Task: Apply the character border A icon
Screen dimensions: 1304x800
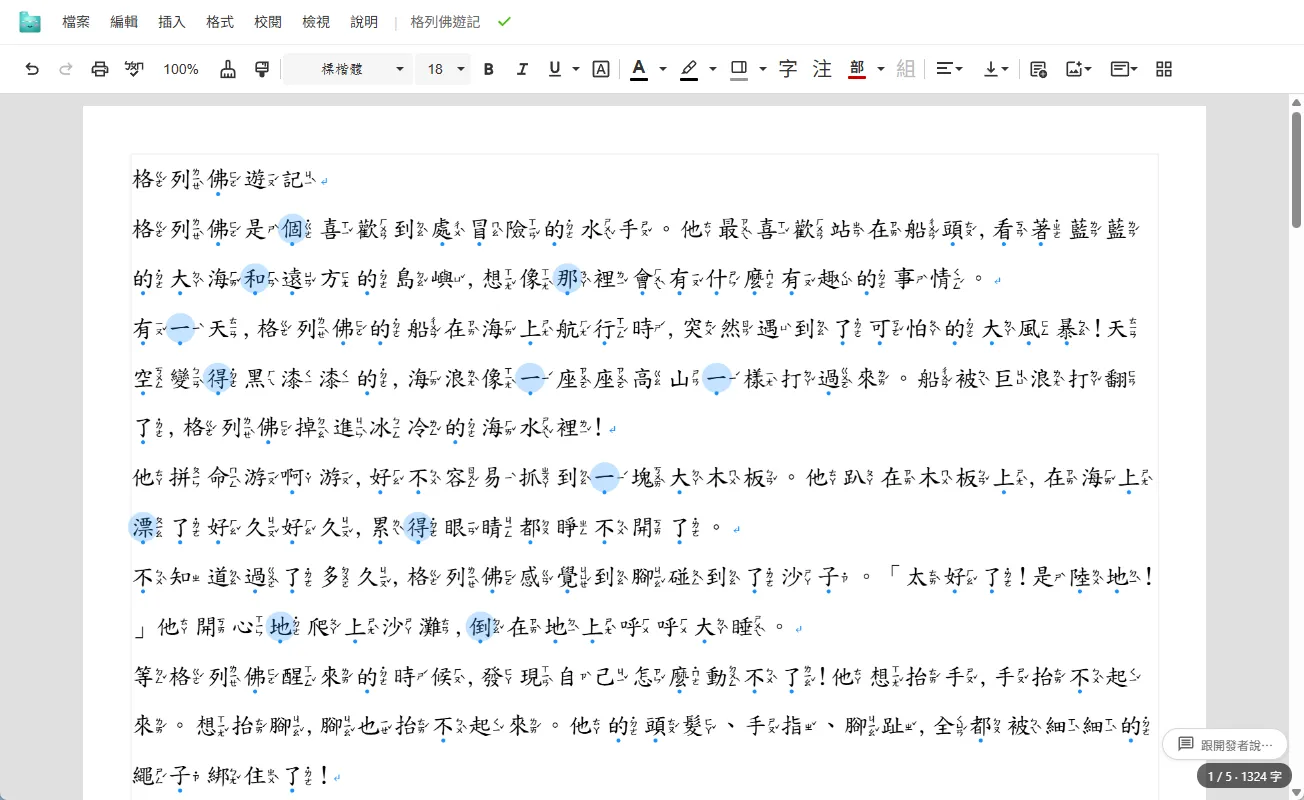Action: coord(601,69)
